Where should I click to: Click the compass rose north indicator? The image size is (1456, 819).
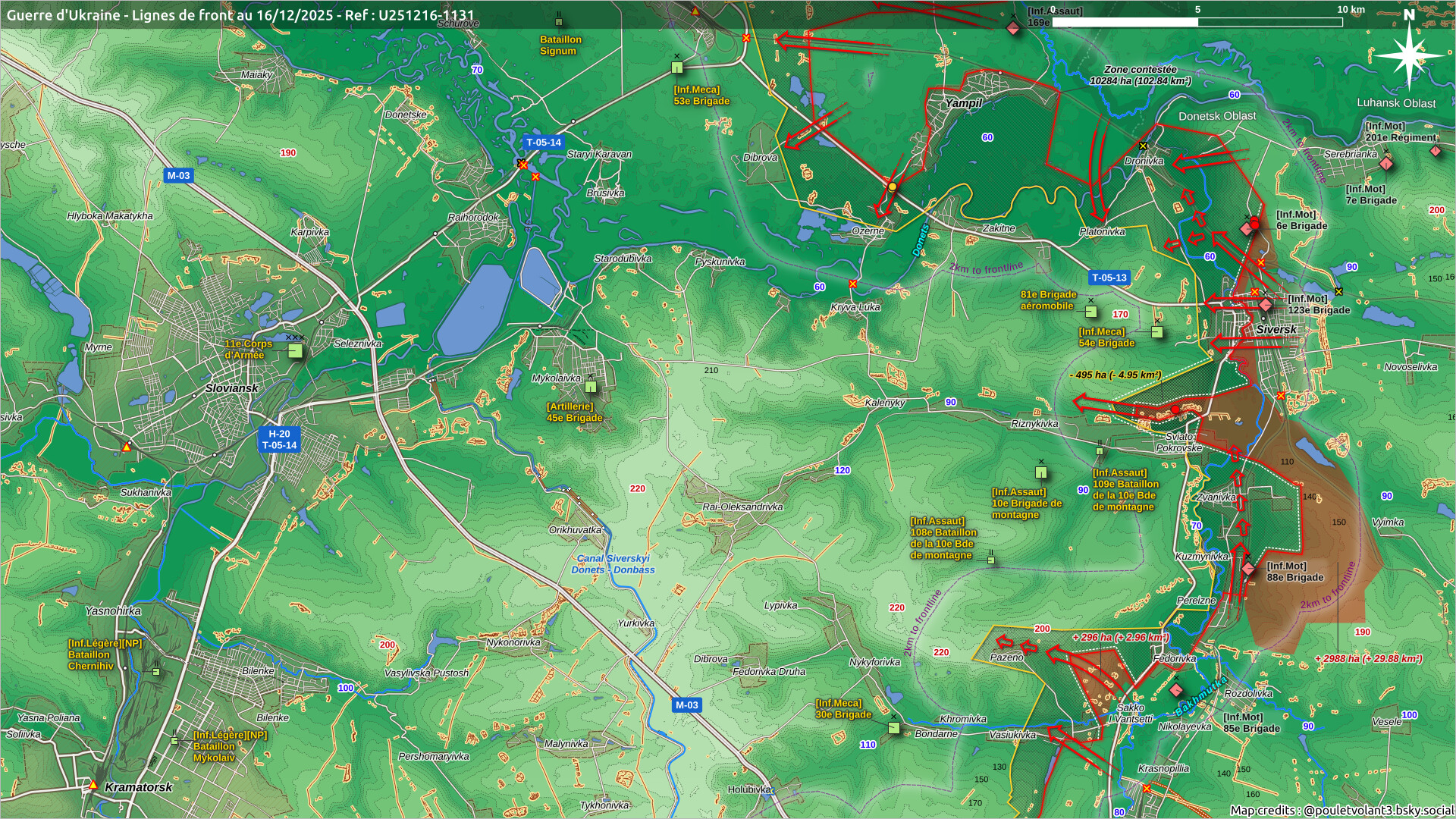pyautogui.click(x=1409, y=53)
